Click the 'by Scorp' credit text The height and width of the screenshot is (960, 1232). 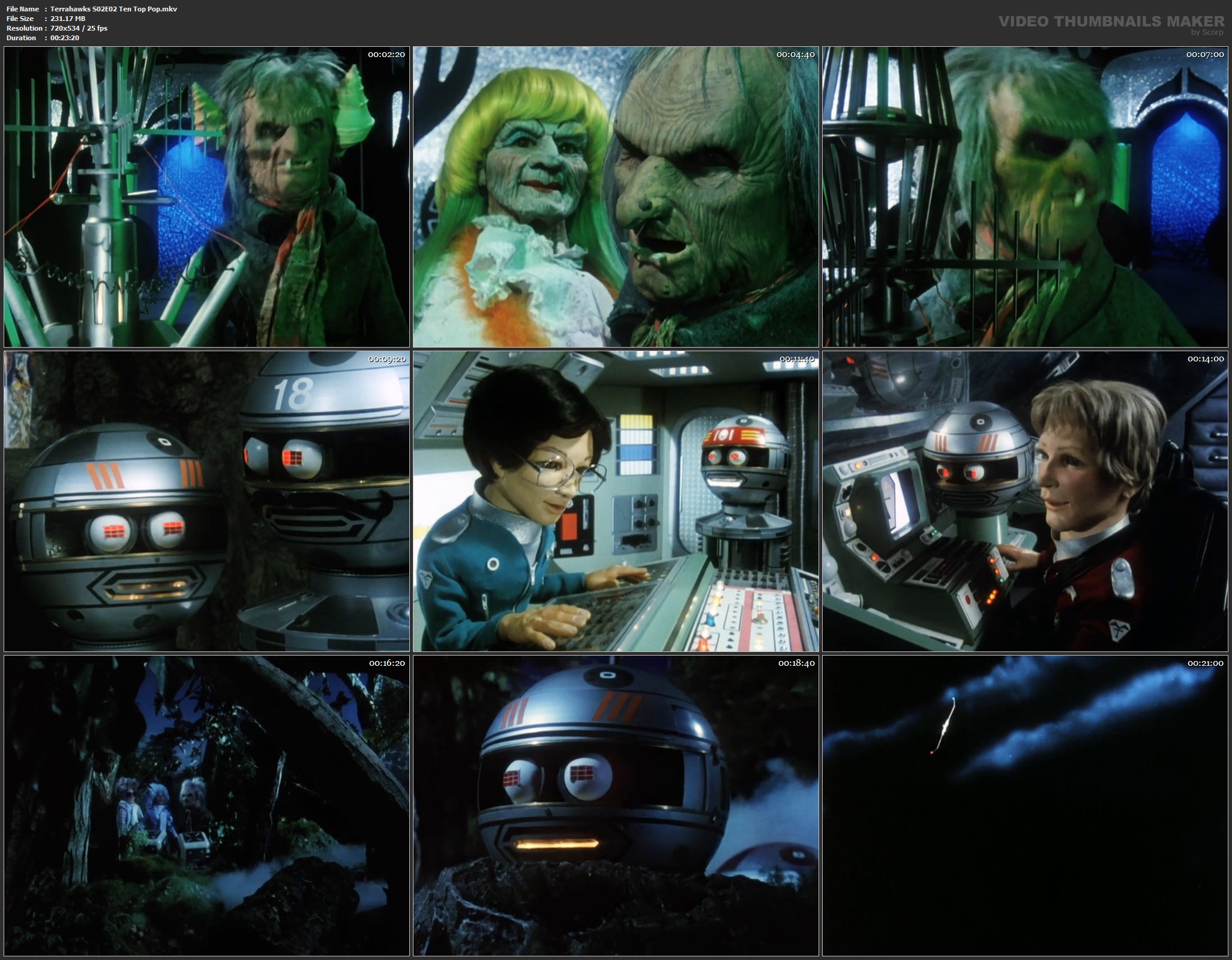point(1207,32)
